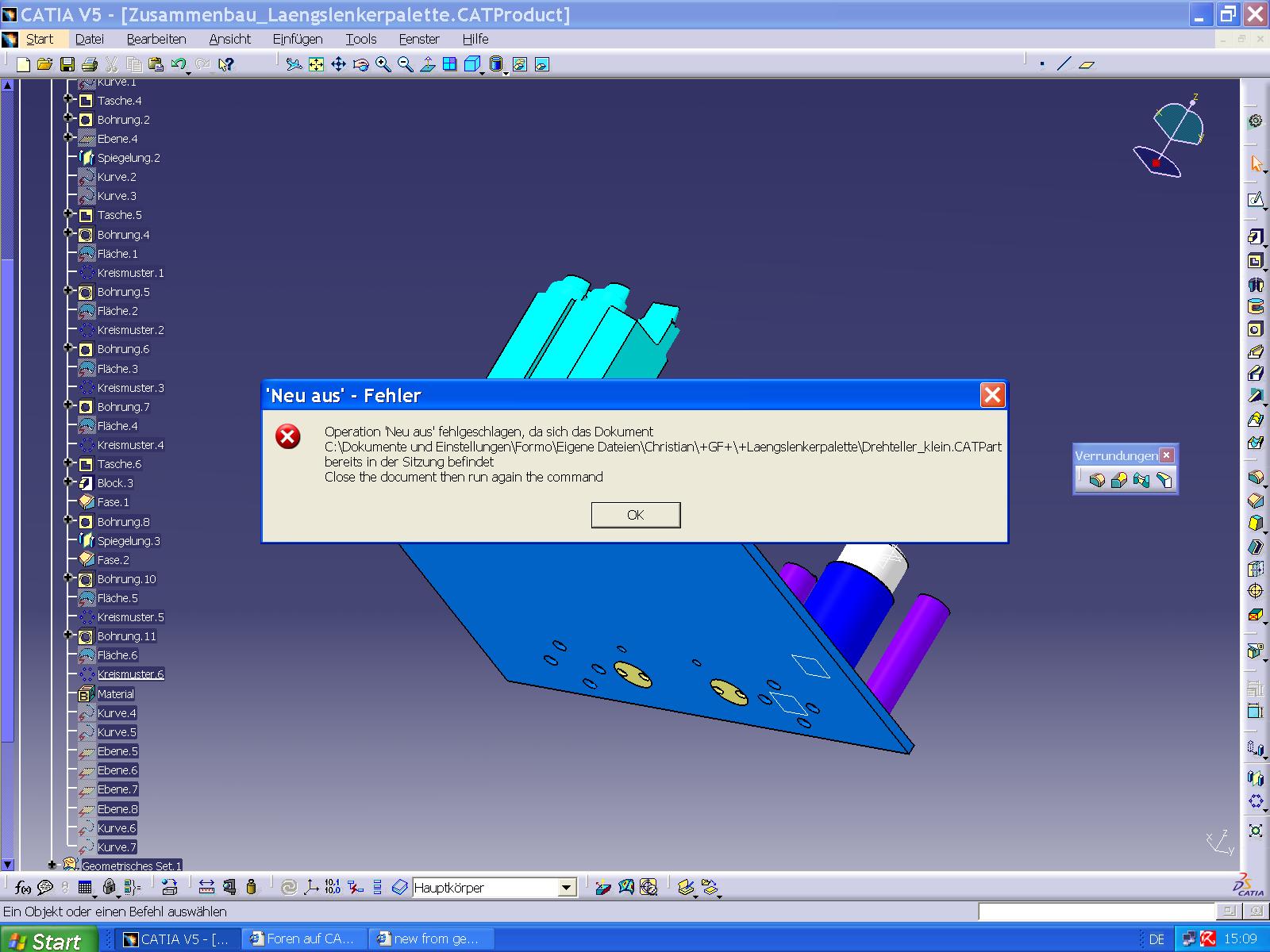Open the Fenster menu
1270x952 pixels.
(419, 39)
